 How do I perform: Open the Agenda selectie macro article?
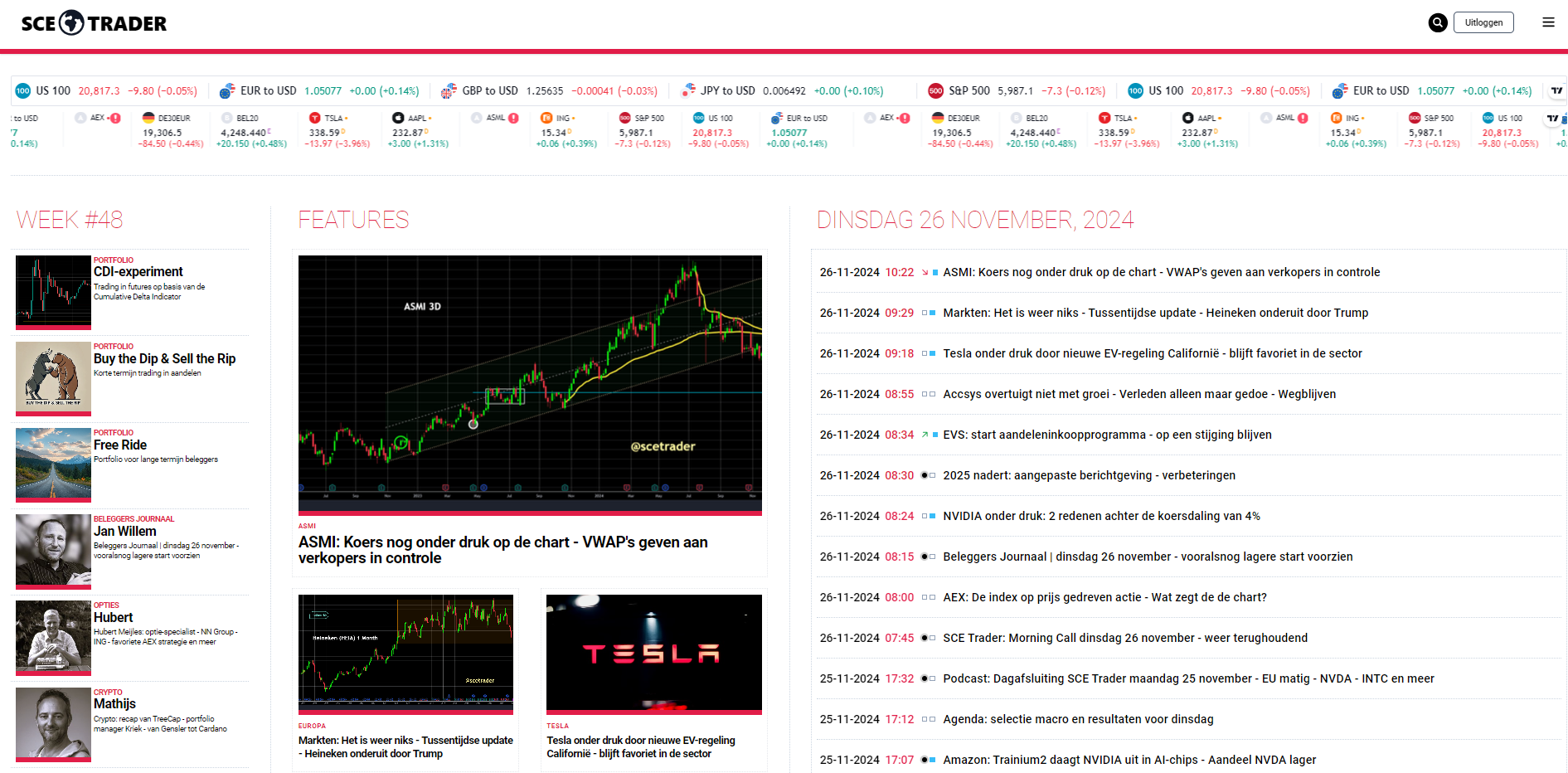[x=1078, y=719]
